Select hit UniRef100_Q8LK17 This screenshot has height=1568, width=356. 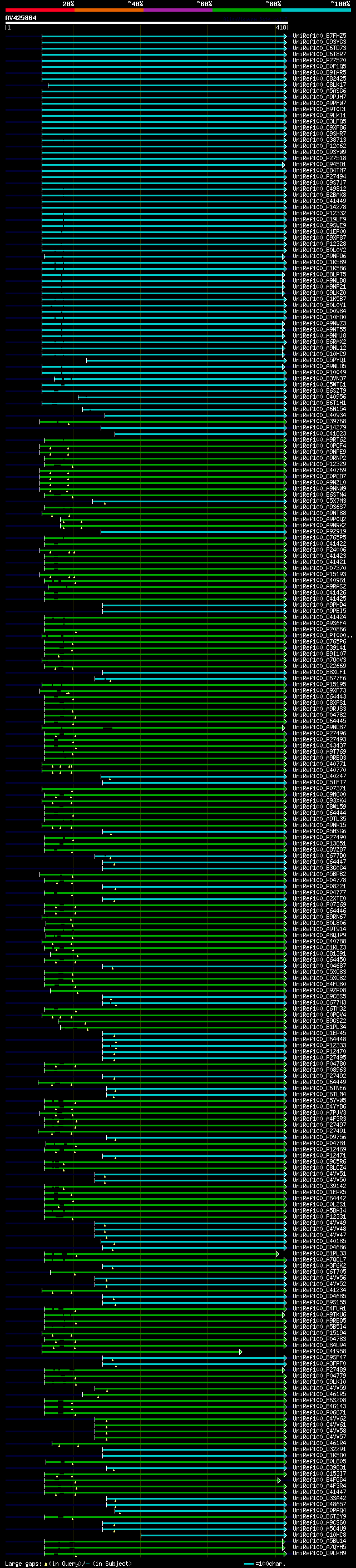pyautogui.click(x=319, y=85)
